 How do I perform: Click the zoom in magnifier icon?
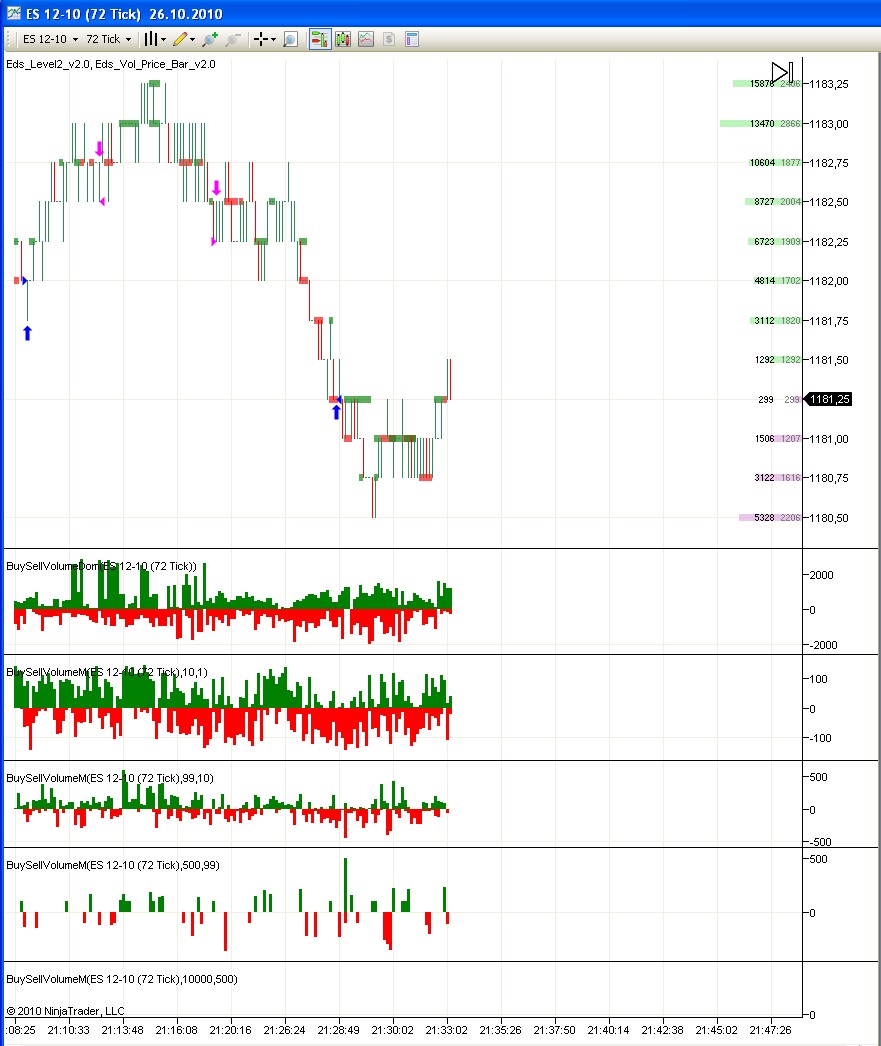(x=209, y=39)
